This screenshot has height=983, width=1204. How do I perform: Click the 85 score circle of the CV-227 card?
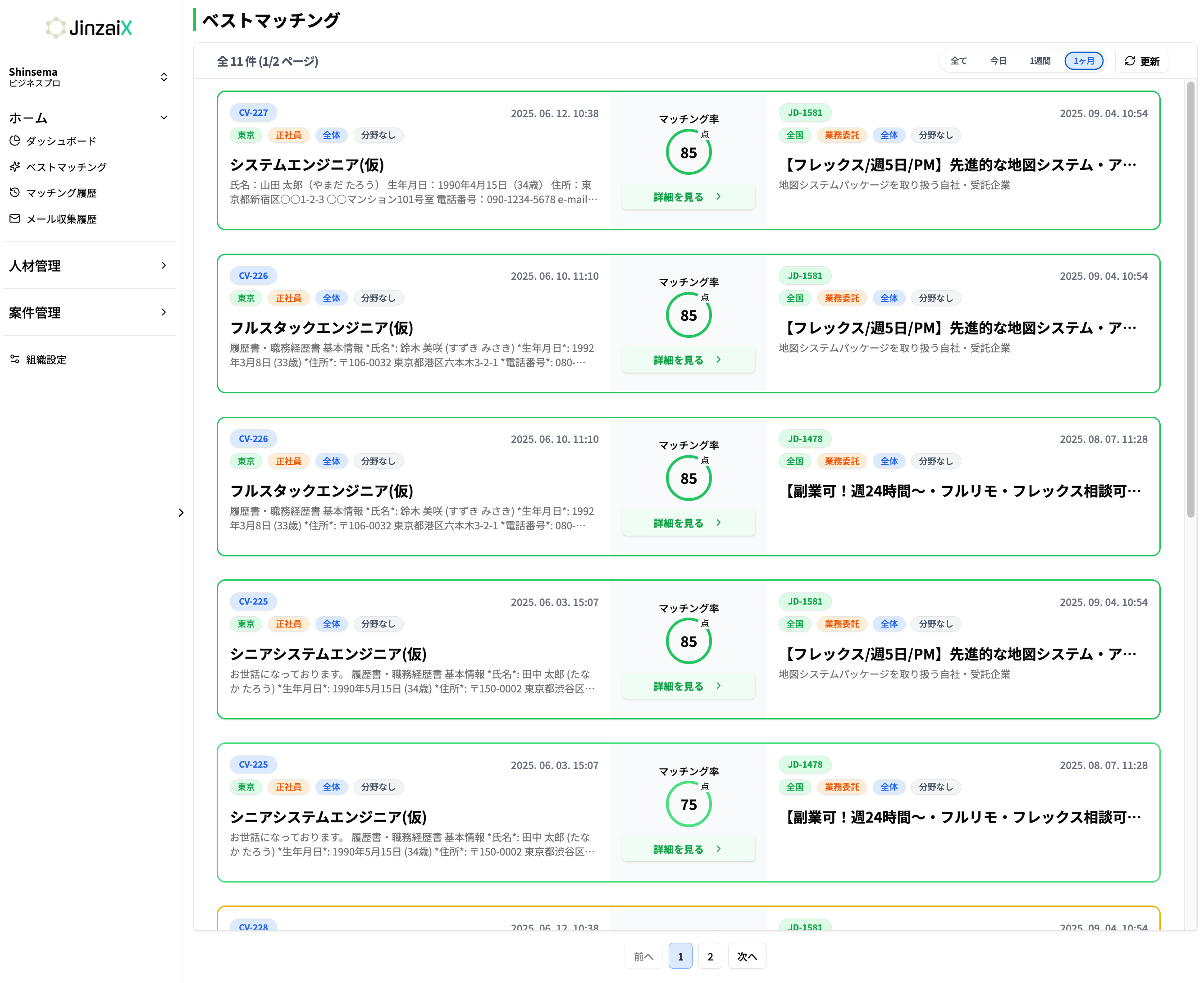(688, 152)
